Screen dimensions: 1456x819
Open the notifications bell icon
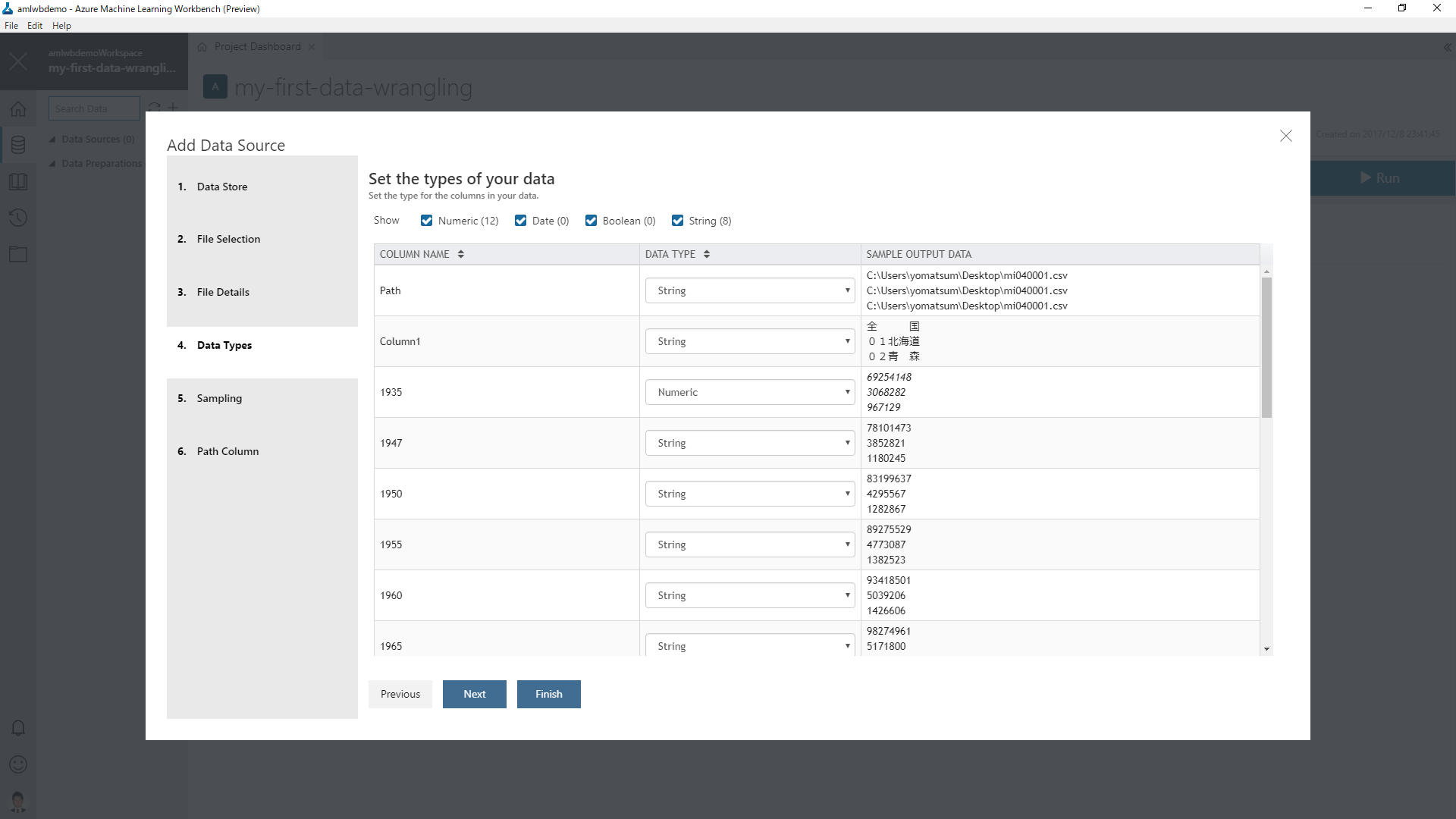18,728
